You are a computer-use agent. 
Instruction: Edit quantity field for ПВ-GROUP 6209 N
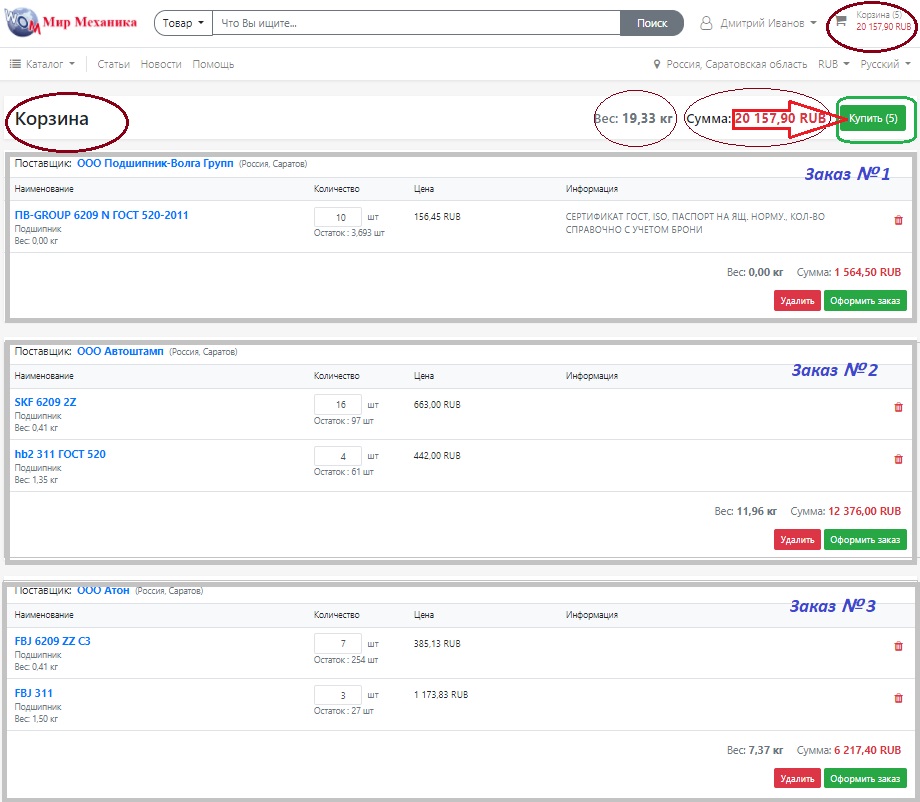pos(337,217)
